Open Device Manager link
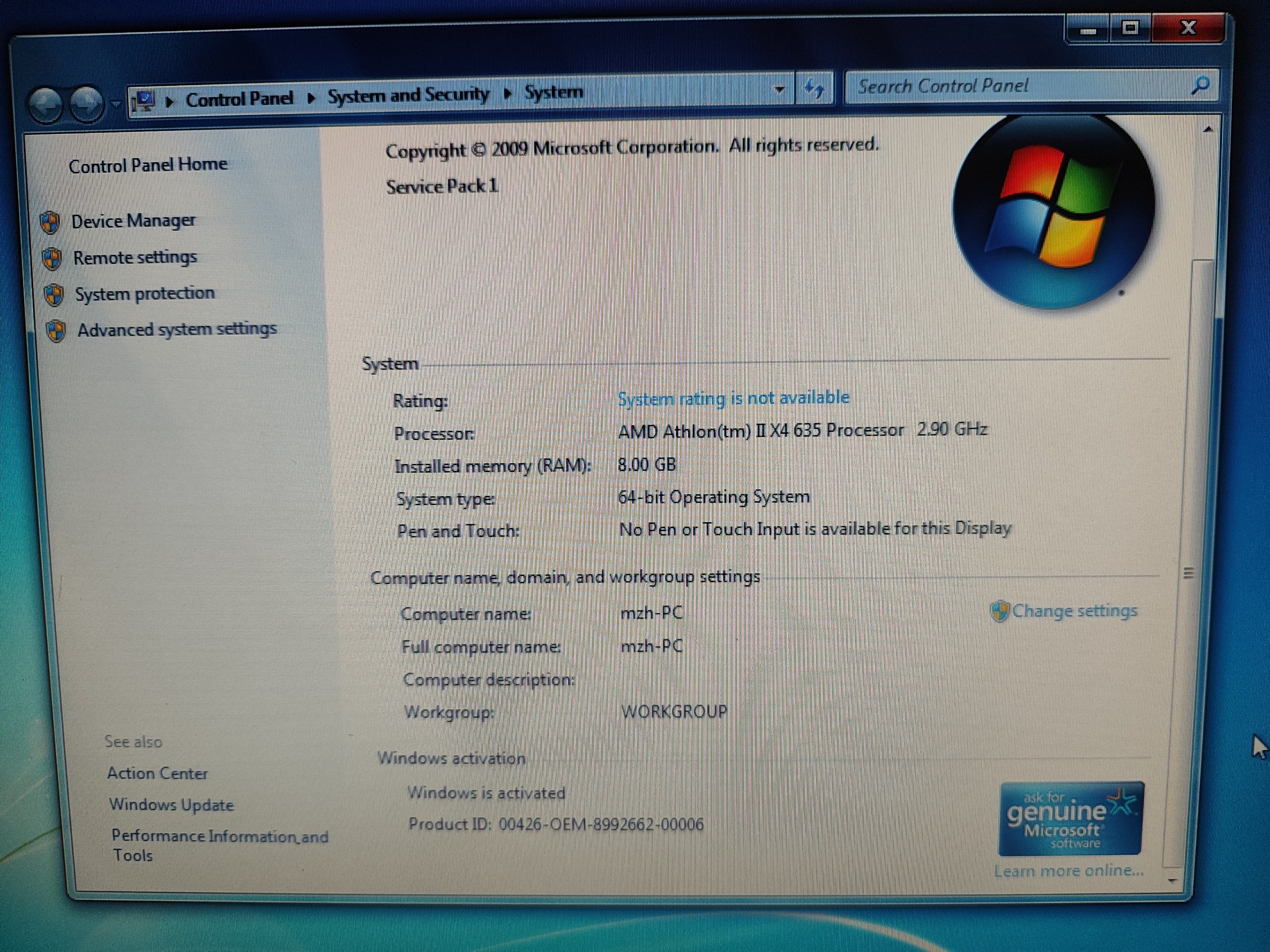The width and height of the screenshot is (1270, 952). point(133,221)
